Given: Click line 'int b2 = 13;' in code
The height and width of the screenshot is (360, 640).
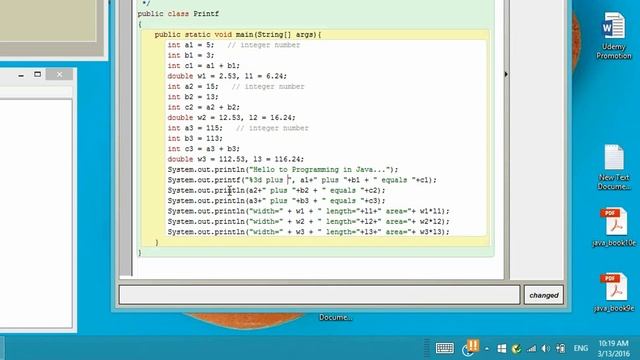Looking at the screenshot, I should (193, 97).
